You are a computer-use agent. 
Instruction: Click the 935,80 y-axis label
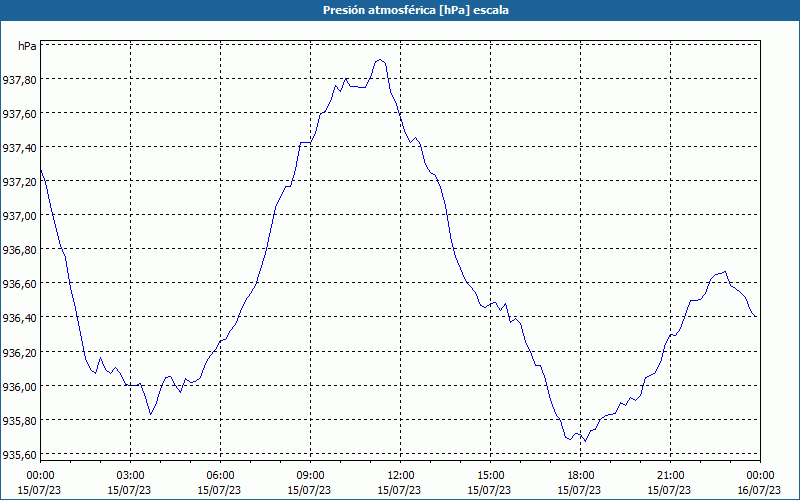pos(19,420)
